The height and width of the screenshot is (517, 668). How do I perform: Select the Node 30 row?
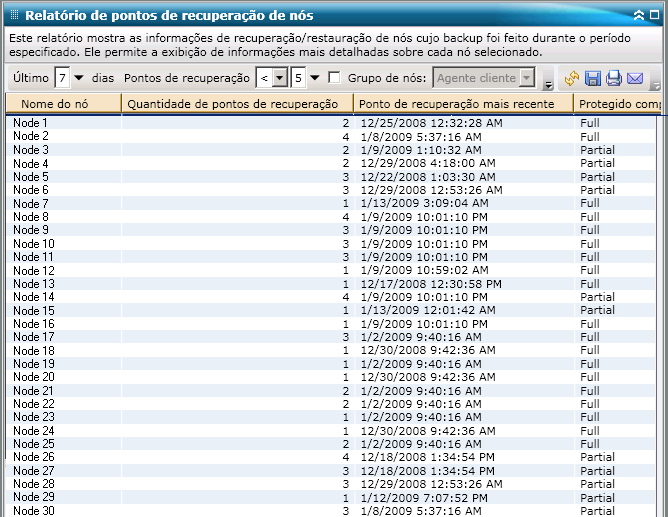pos(331,511)
